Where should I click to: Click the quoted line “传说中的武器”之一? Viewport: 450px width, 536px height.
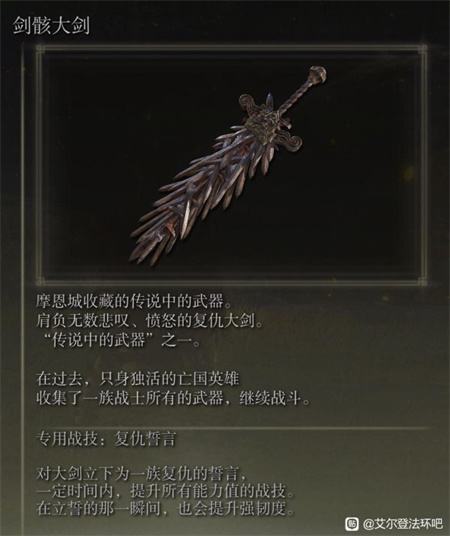(120, 340)
